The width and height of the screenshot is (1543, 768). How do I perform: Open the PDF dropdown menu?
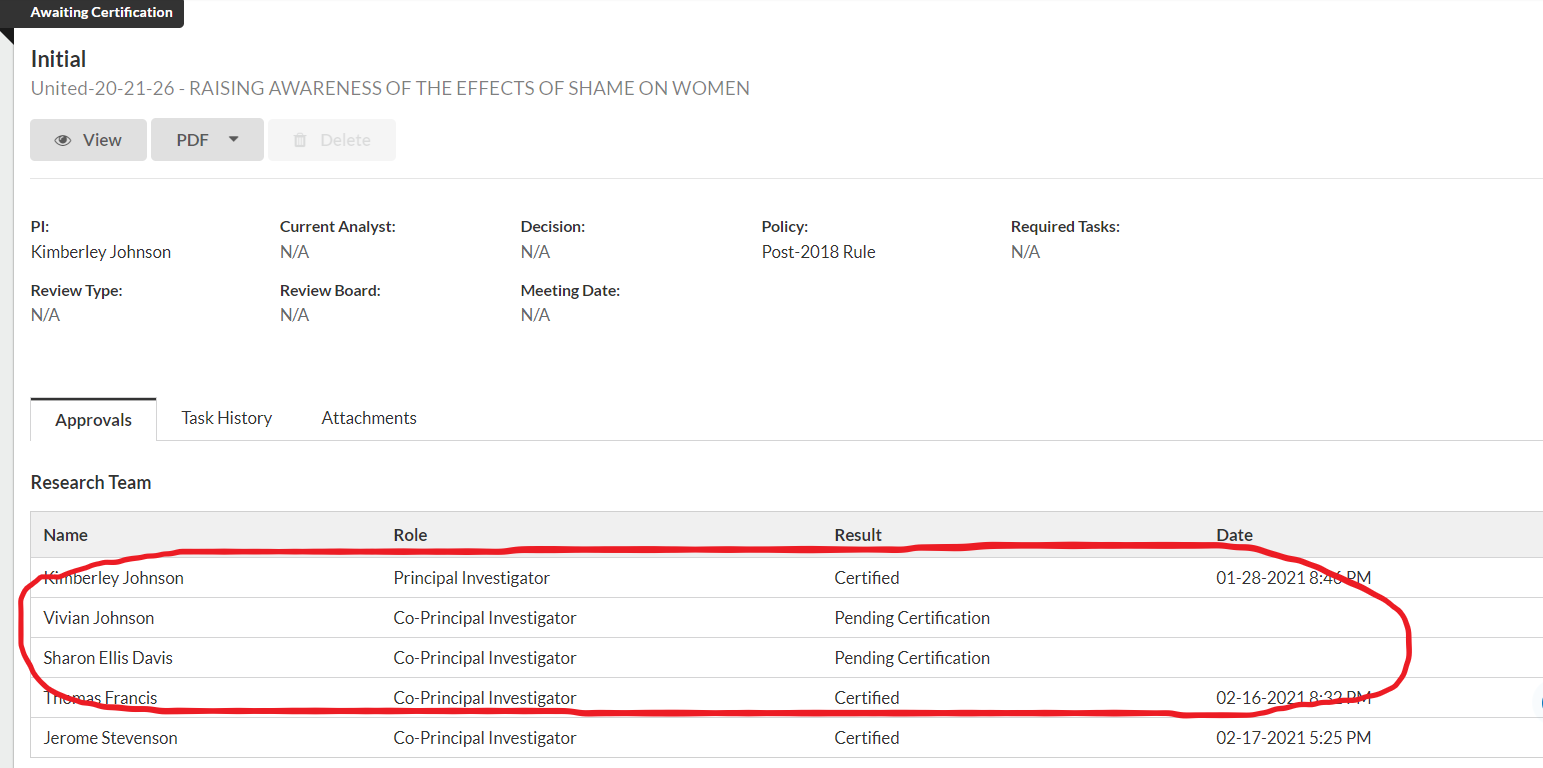tap(207, 140)
